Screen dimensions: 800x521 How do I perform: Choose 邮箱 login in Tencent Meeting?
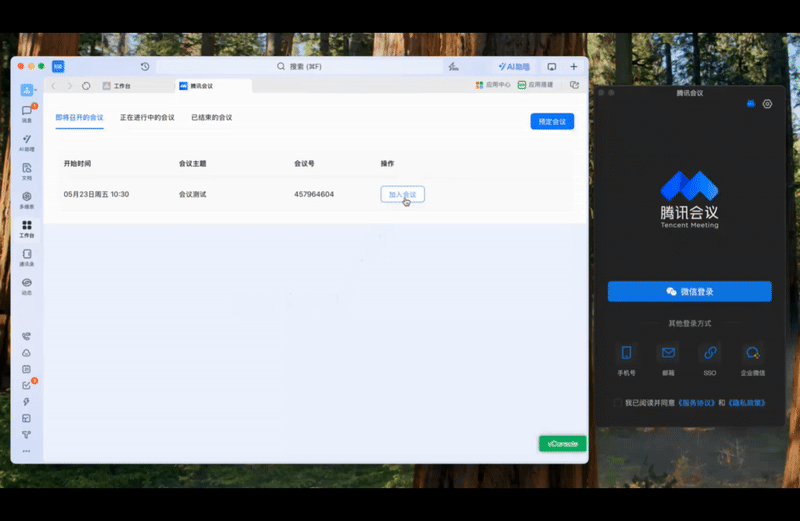(x=668, y=360)
